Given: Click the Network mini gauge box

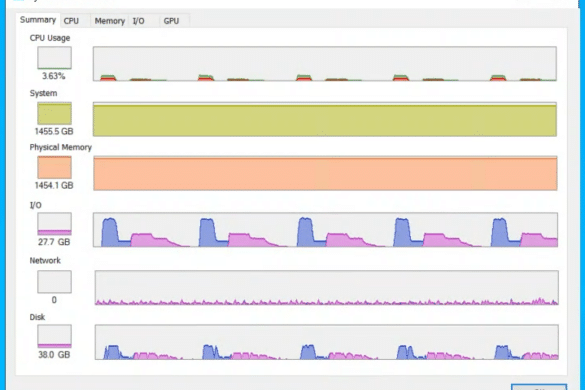Looking at the screenshot, I should [54, 282].
